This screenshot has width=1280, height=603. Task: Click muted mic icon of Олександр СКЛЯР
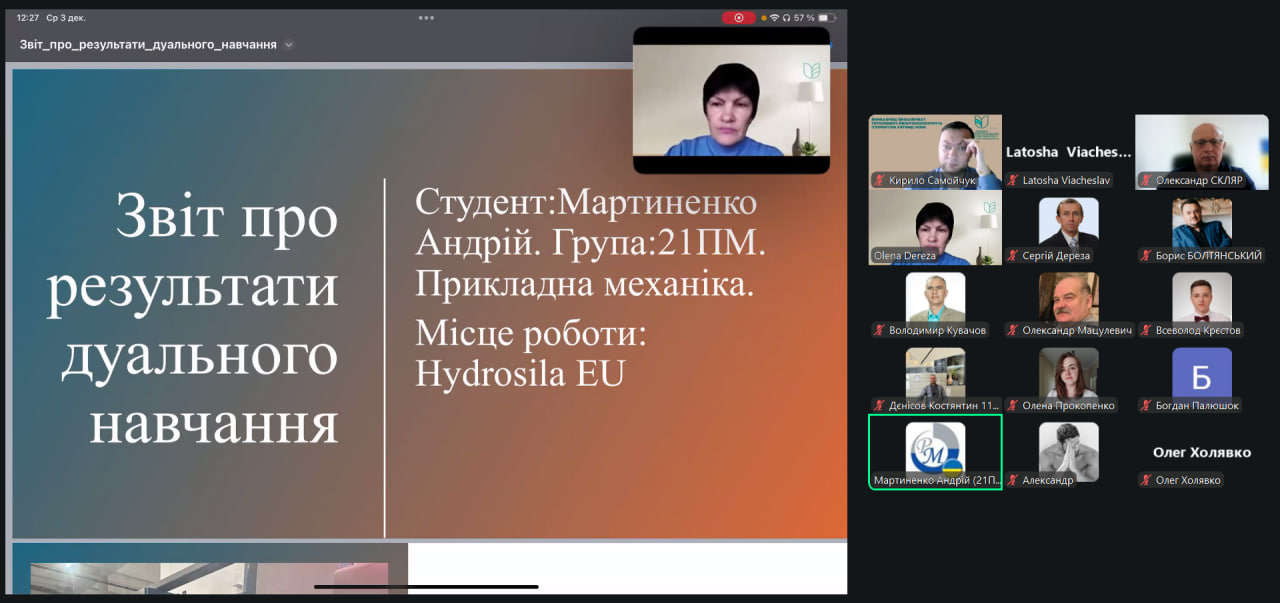coord(1147,181)
